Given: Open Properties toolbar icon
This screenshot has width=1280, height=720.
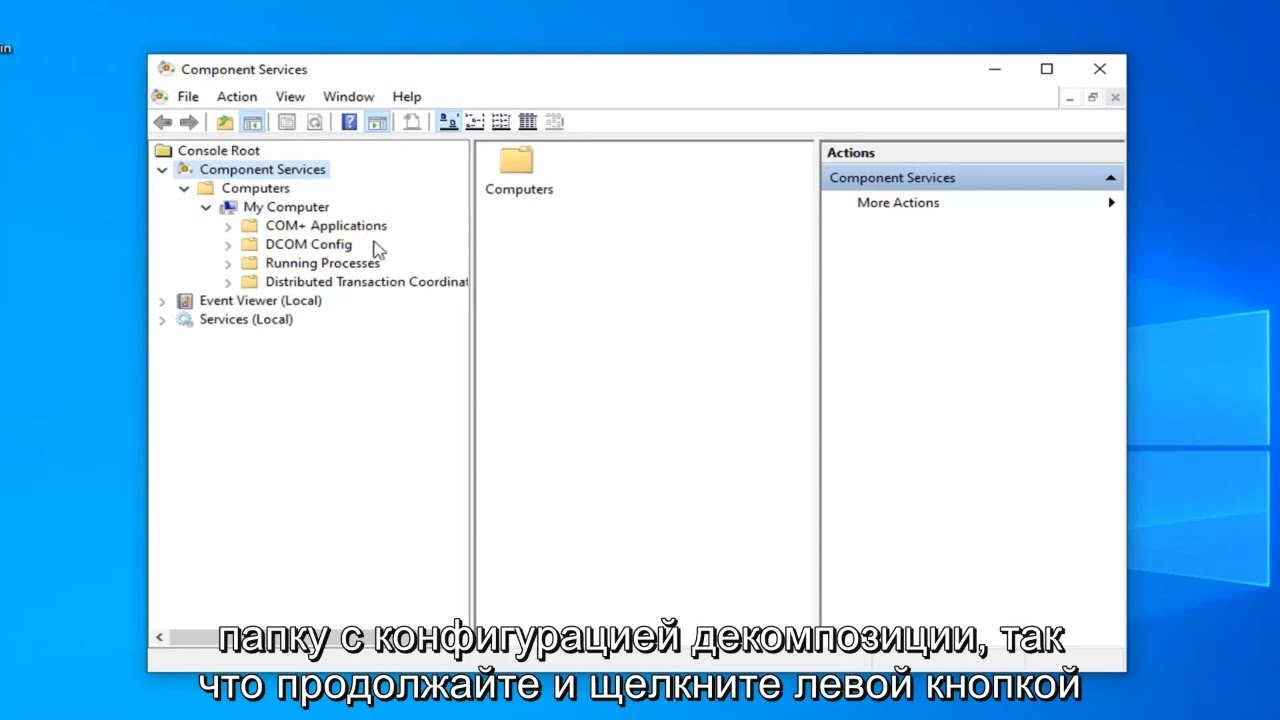Looking at the screenshot, I should [x=287, y=122].
